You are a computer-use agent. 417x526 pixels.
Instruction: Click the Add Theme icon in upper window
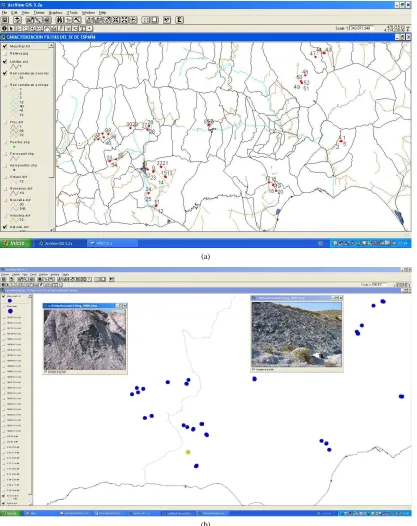[x=17, y=20]
